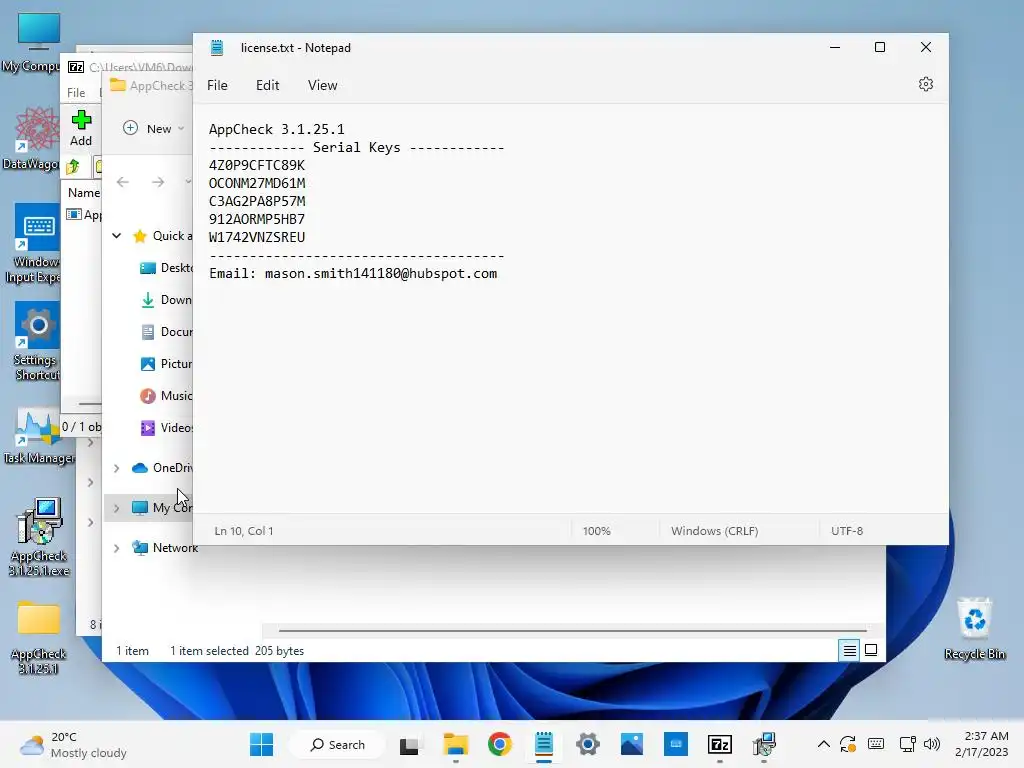
Task: Click the taskbar Search box
Action: click(338, 744)
